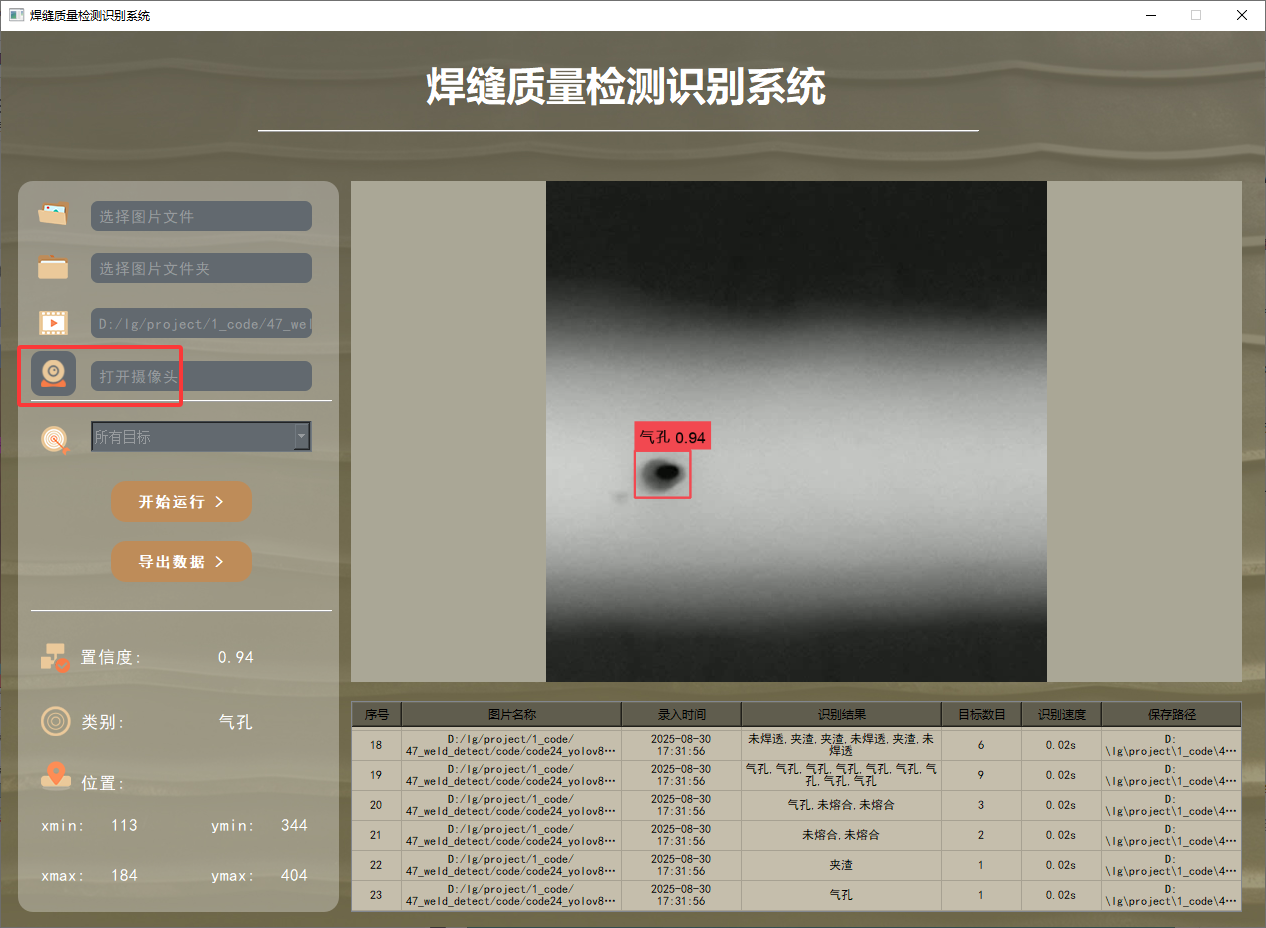Screen dimensions: 1266x928
Task: Click xmax value 184
Action: 124,875
